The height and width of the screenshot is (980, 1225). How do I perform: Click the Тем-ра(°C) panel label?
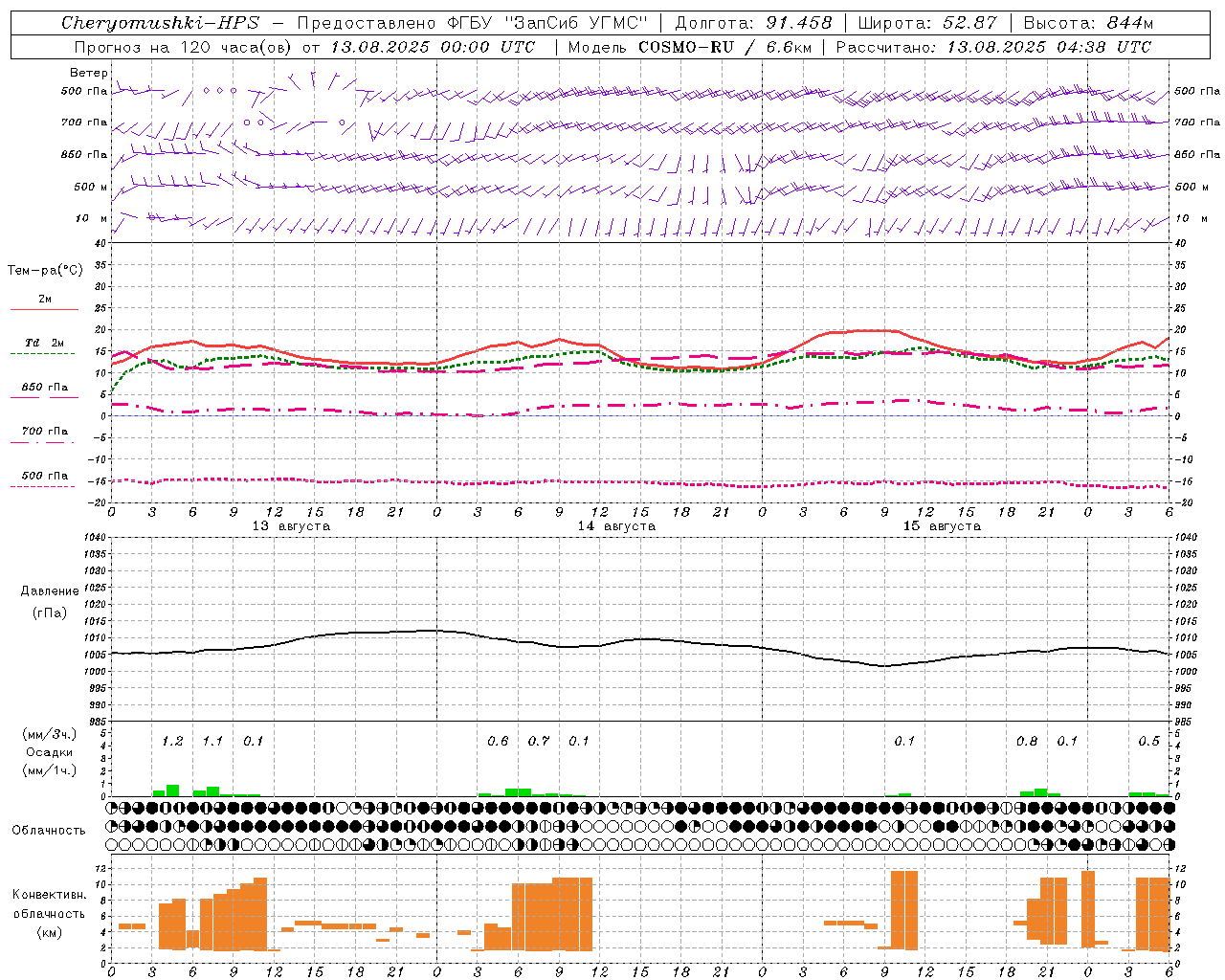click(45, 271)
